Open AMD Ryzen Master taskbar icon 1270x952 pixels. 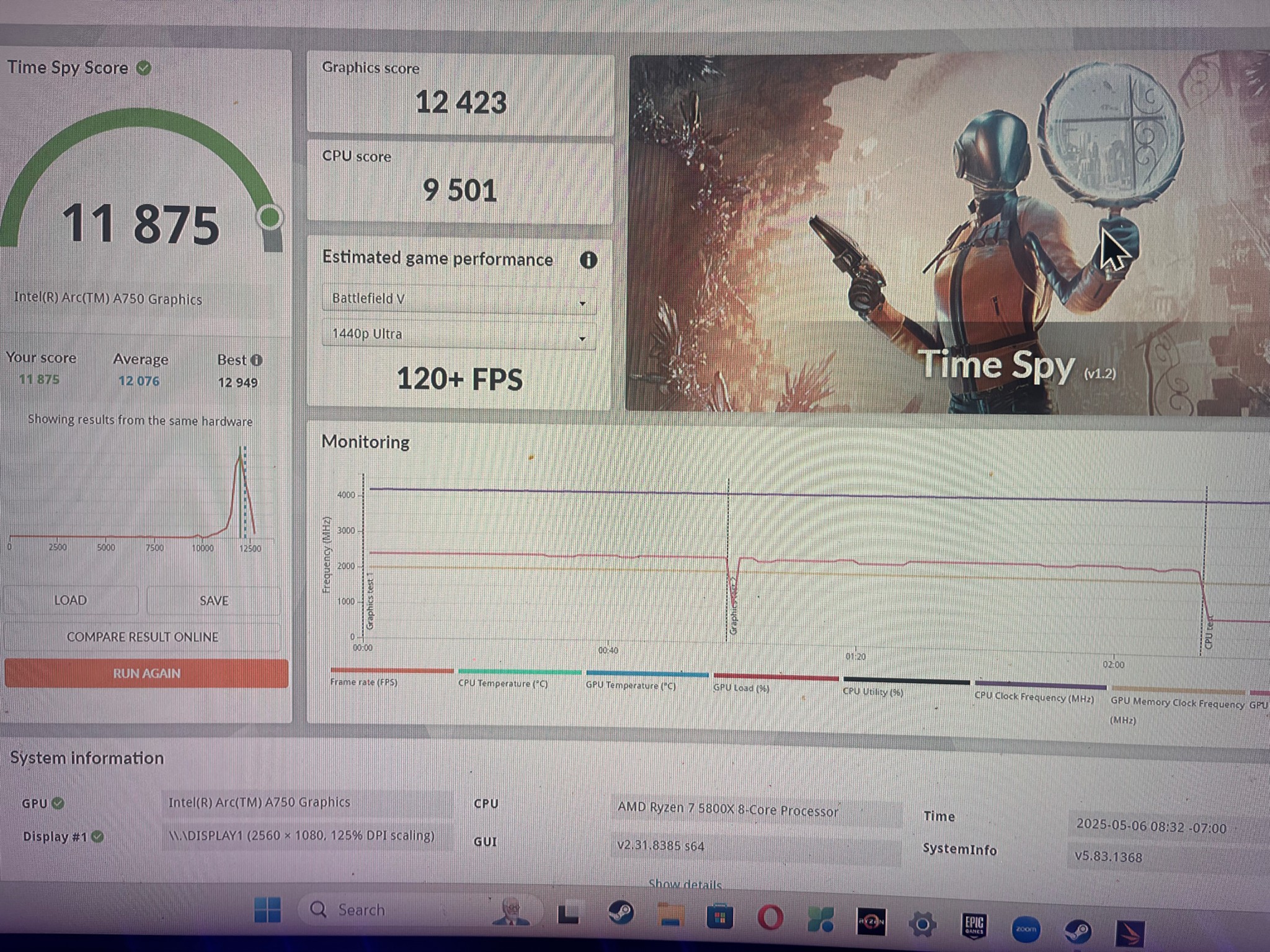[871, 922]
